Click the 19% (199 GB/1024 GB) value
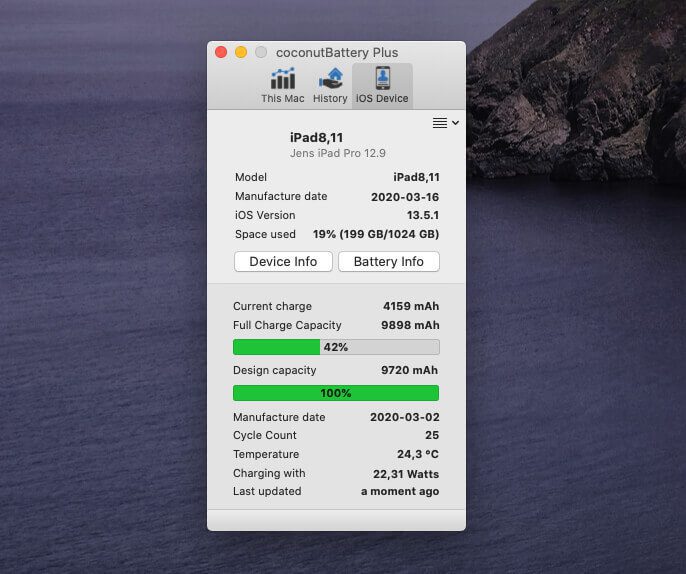Screen dimensions: 686x574 coord(376,234)
